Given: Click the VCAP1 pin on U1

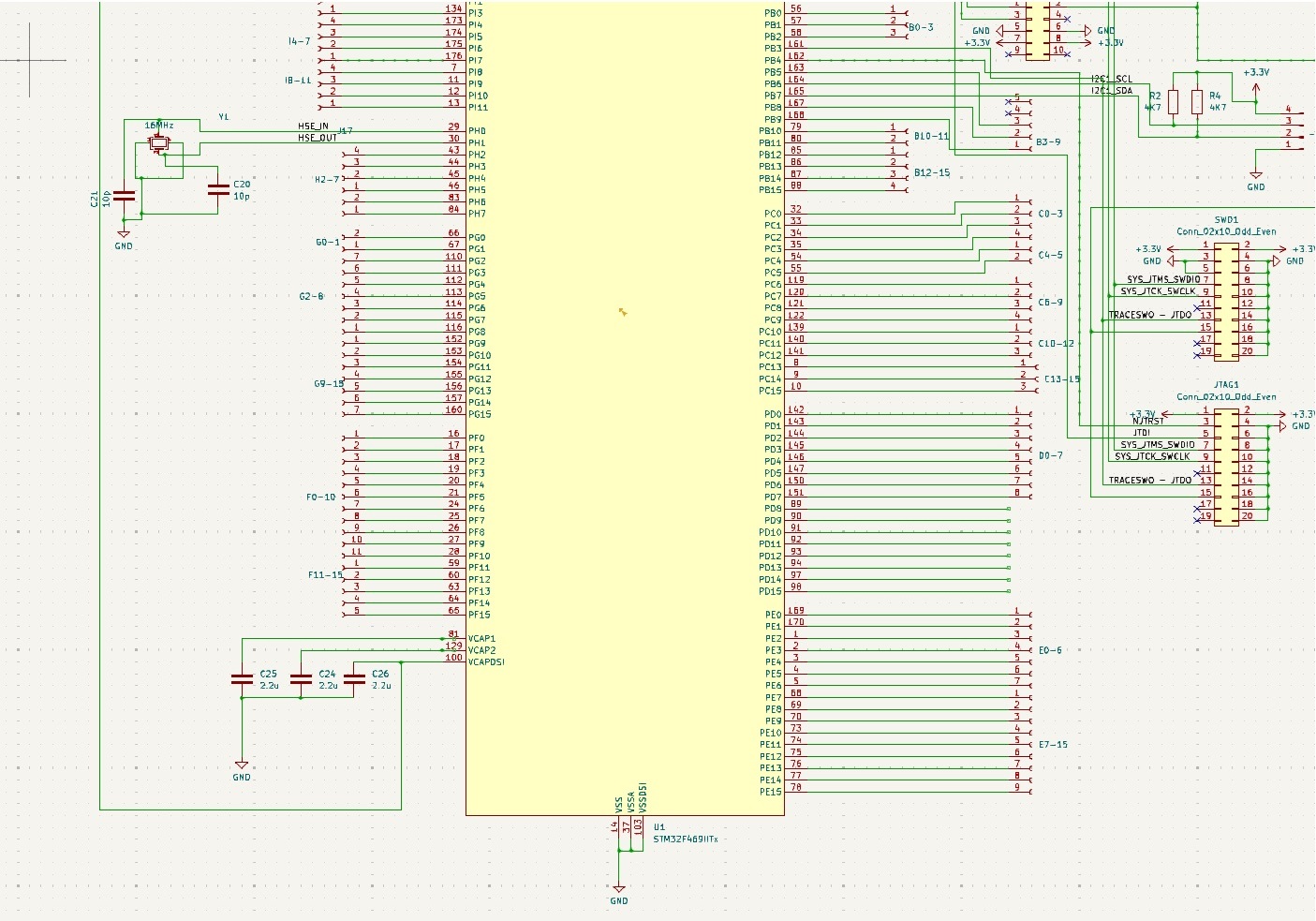Looking at the screenshot, I should point(481,636).
